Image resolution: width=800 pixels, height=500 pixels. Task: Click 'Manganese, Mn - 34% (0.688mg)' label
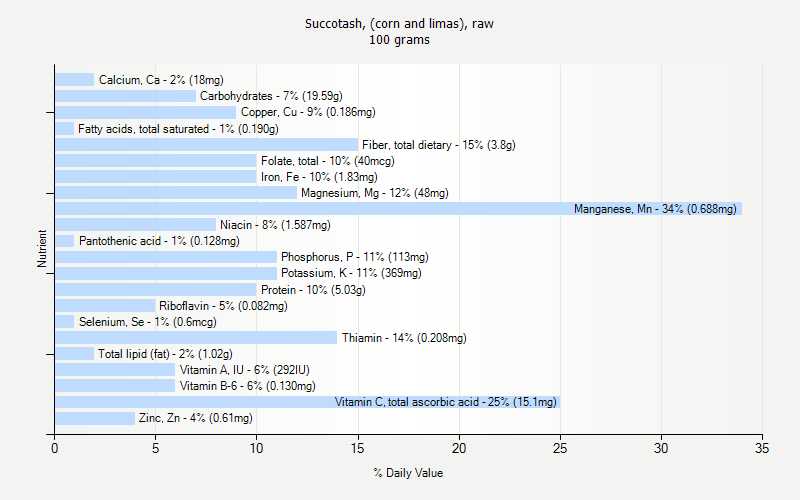[655, 209]
